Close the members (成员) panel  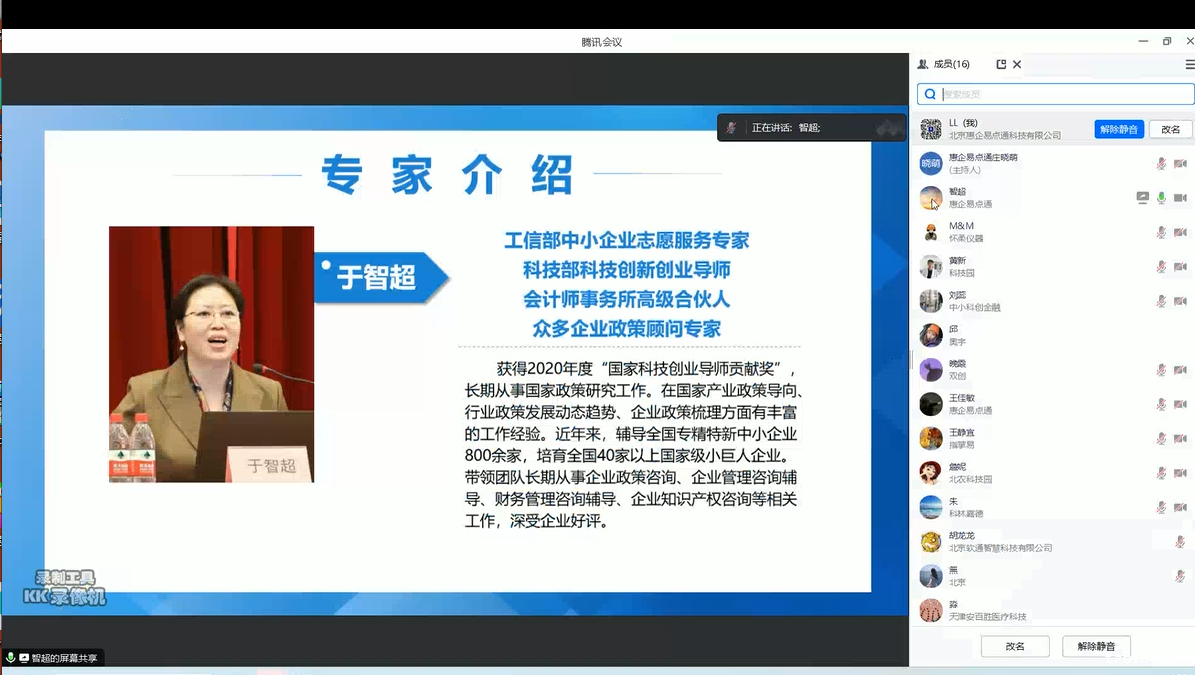coord(1017,64)
